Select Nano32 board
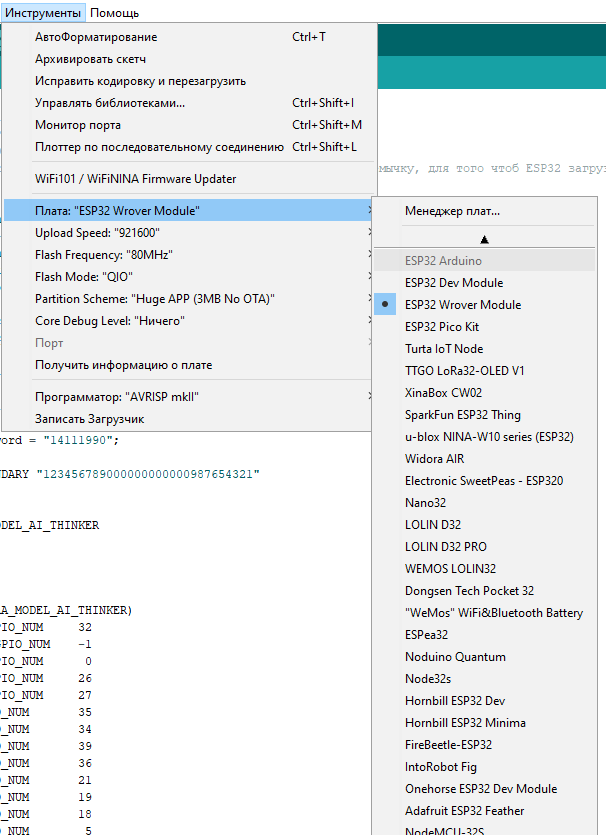Image resolution: width=606 pixels, height=835 pixels. coord(485,503)
